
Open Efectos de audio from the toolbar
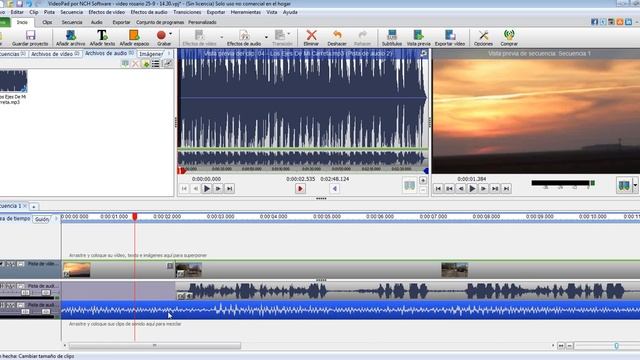(x=244, y=38)
